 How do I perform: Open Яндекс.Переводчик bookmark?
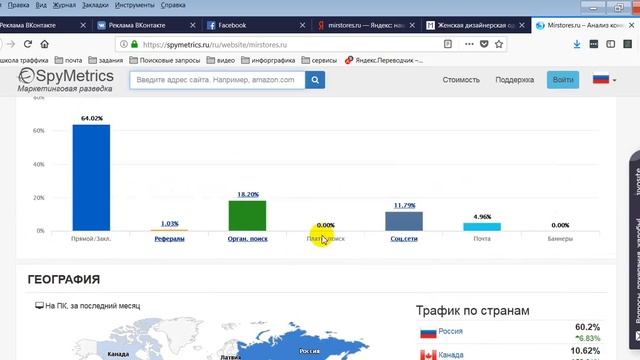coord(384,60)
